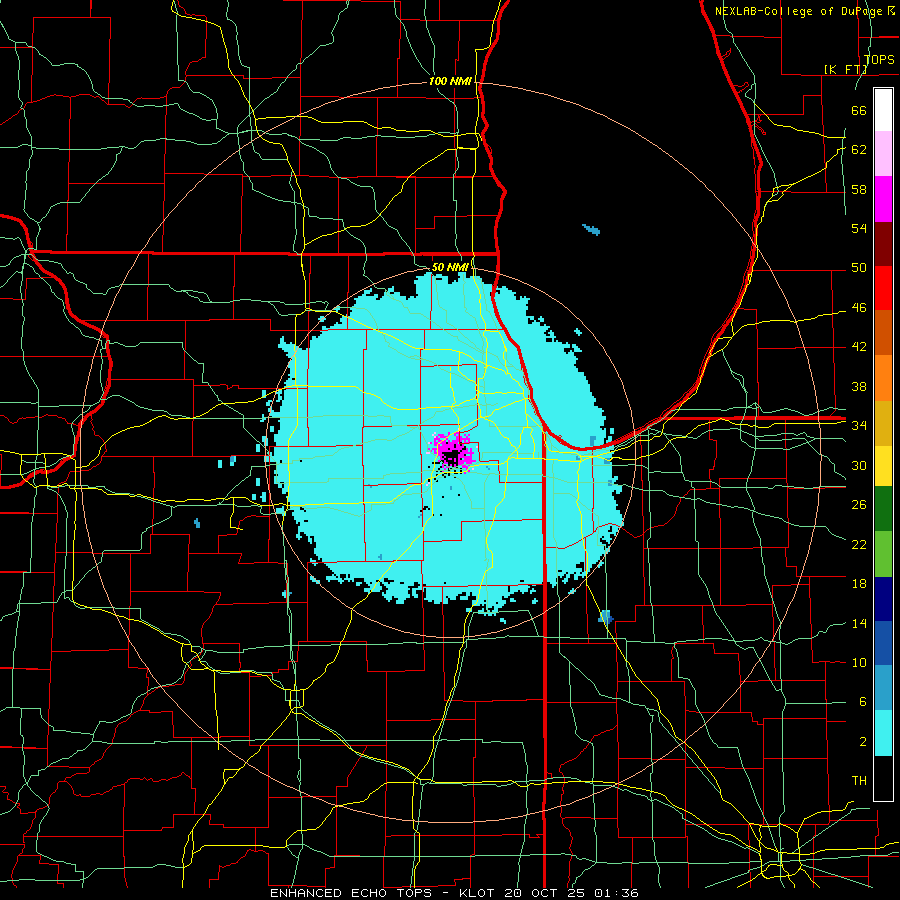Click the yellow swatch between 30 and 34
The height and width of the screenshot is (900, 900).
point(883,466)
